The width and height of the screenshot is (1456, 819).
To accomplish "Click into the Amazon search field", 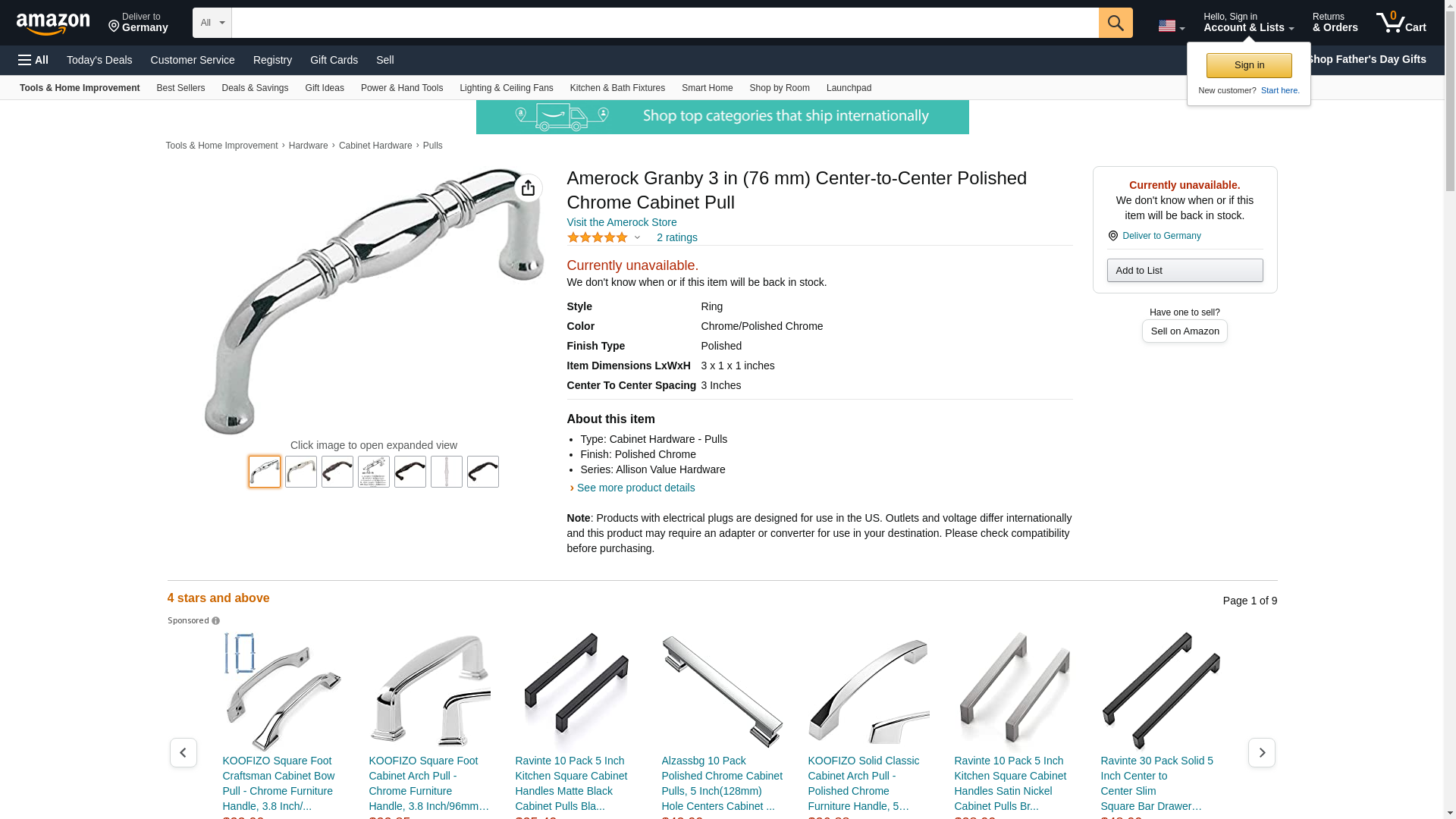I will 665,23.
